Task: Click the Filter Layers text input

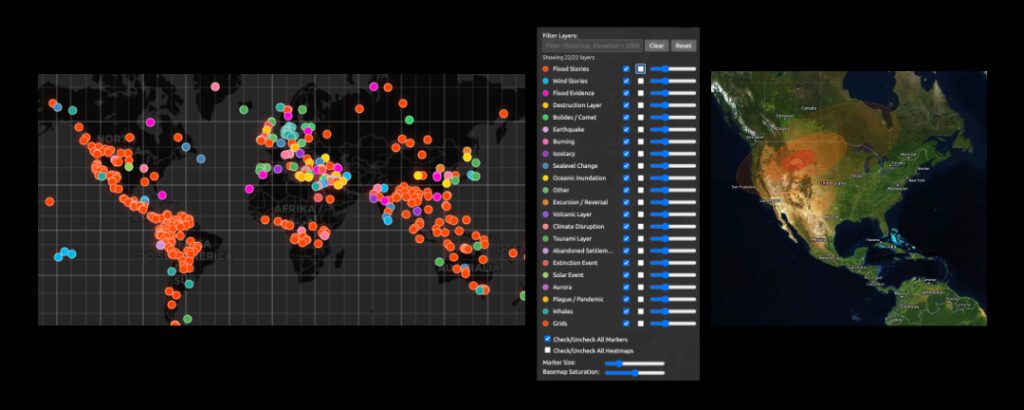Action: (x=592, y=46)
